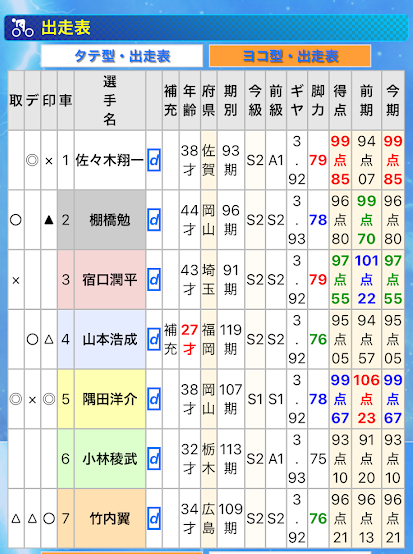Click 期別 107期 for 隅田洋介
The image size is (413, 554).
click(231, 399)
